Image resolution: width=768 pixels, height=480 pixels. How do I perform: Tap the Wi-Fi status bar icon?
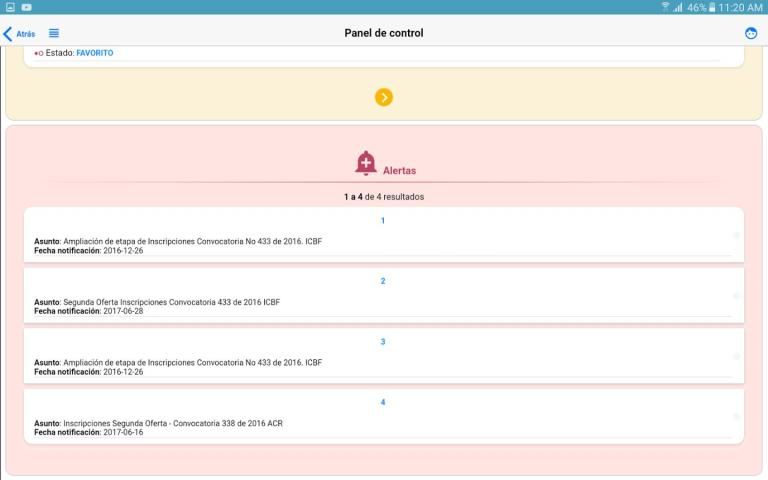pos(665,7)
